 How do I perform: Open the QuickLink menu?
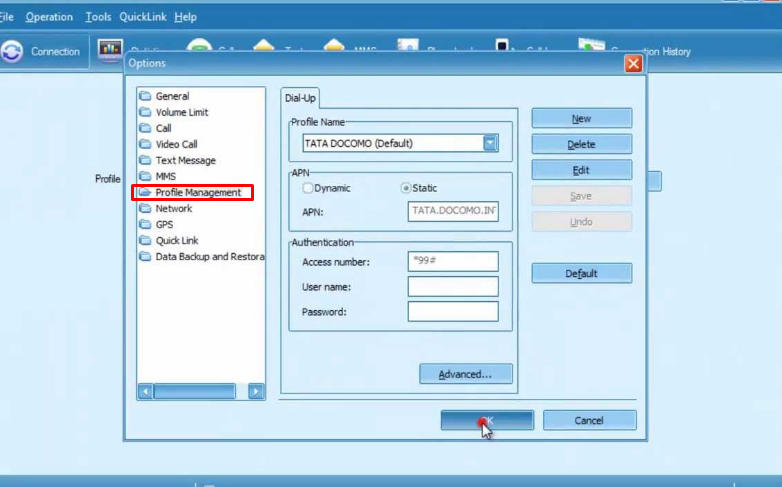tap(143, 17)
